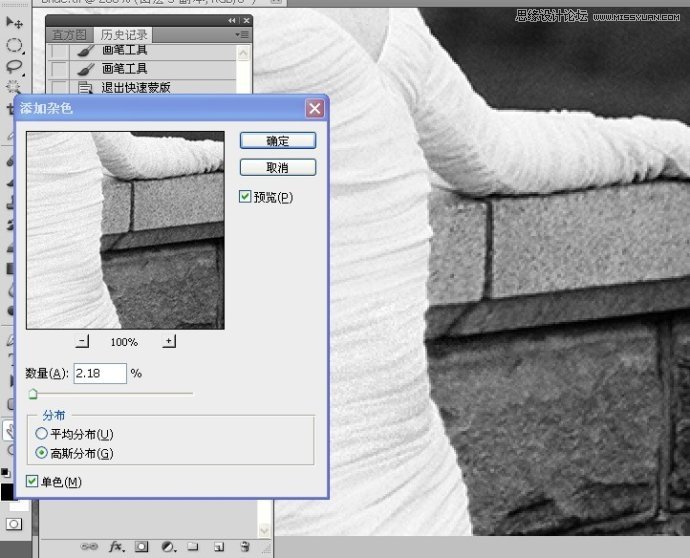
Task: Select the first 画笔工具 history state
Action: 152,50
